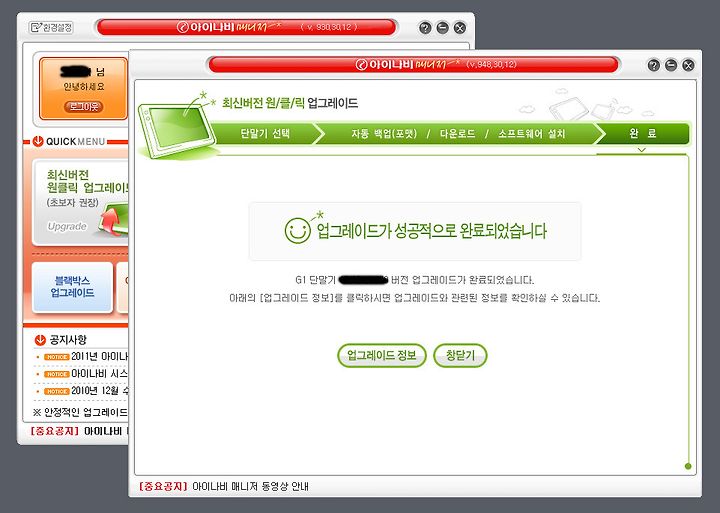Select 블랙박스 업그레이드 in back window

(x=72, y=287)
